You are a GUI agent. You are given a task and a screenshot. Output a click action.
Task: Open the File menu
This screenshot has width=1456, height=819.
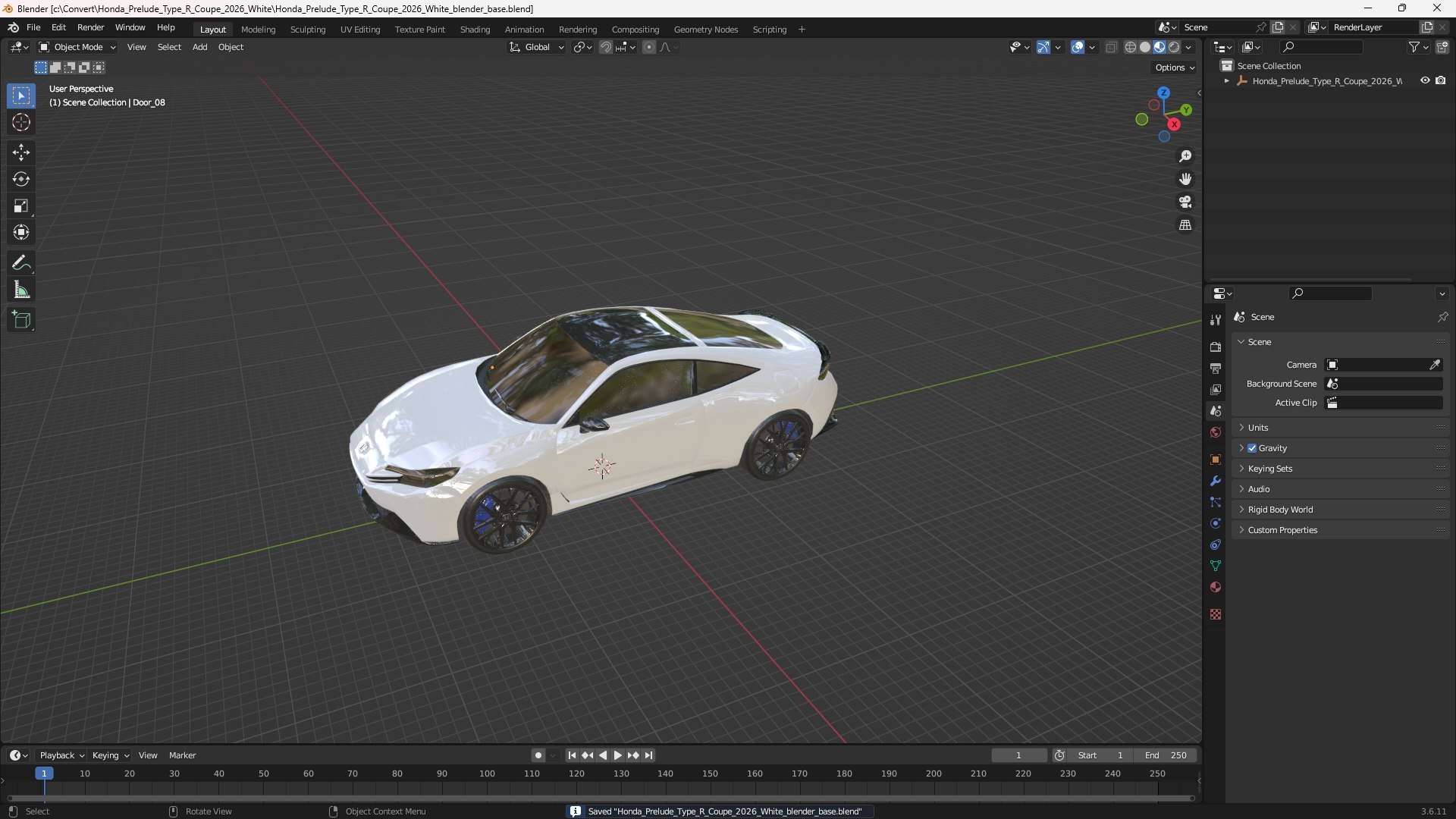point(33,27)
